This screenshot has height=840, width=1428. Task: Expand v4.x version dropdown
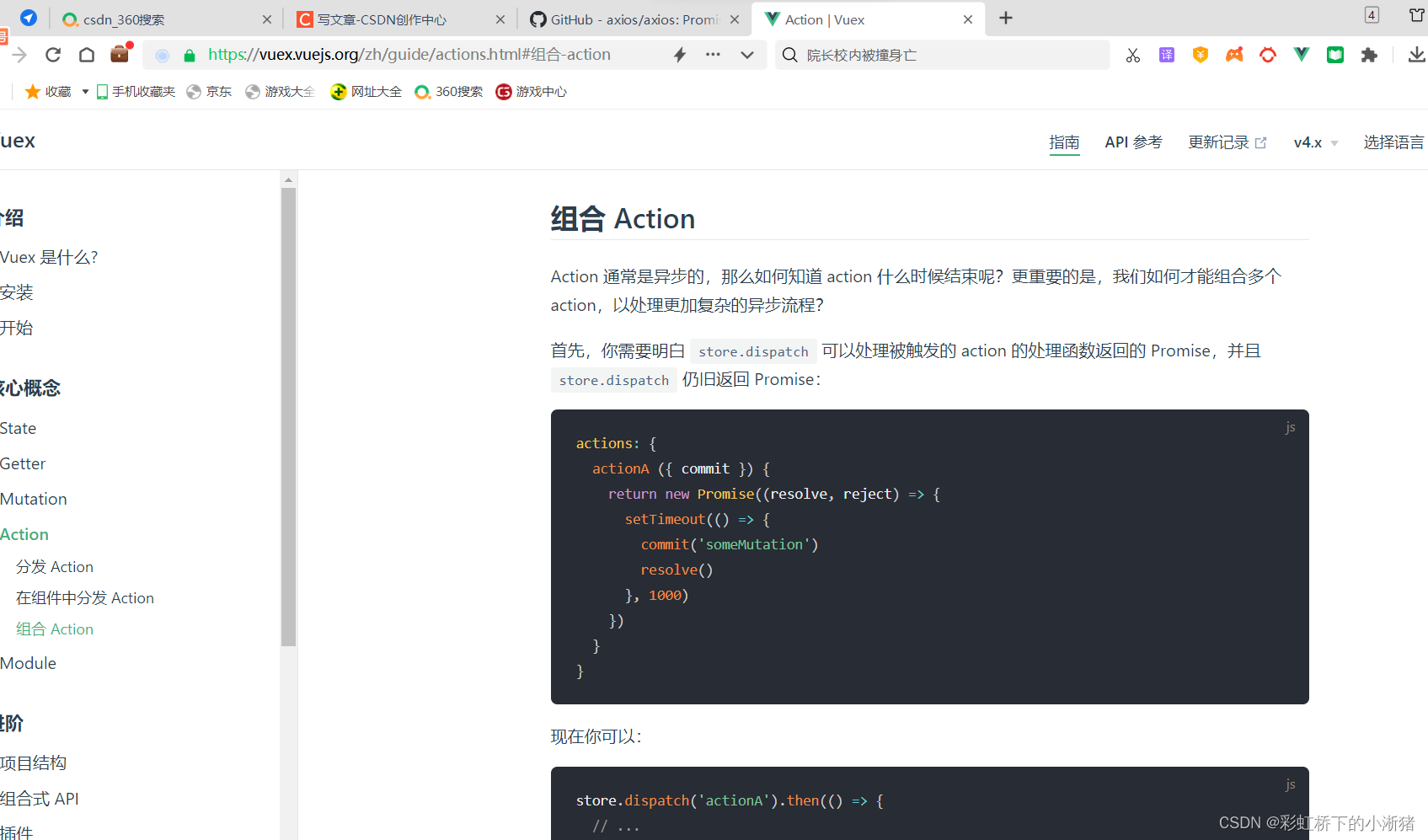(1316, 142)
